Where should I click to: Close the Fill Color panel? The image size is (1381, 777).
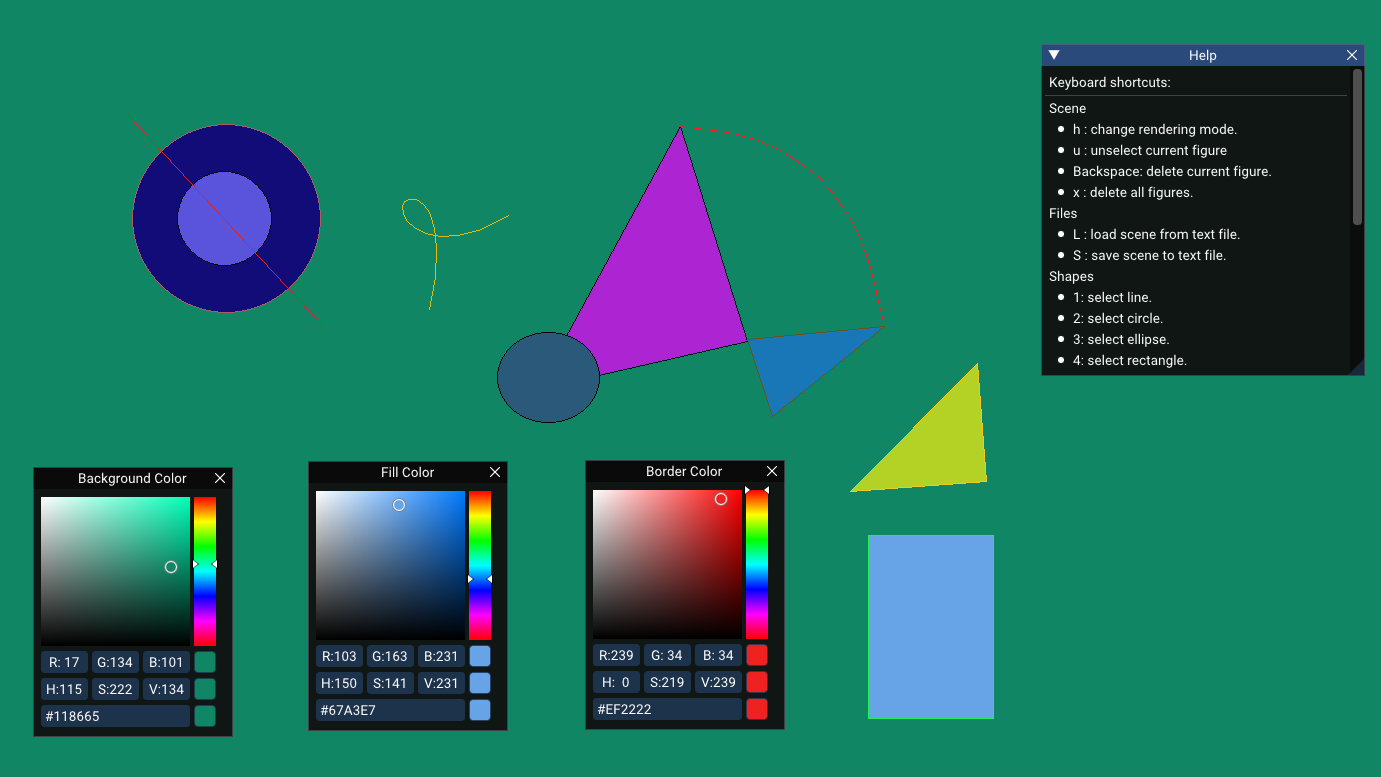click(x=495, y=471)
